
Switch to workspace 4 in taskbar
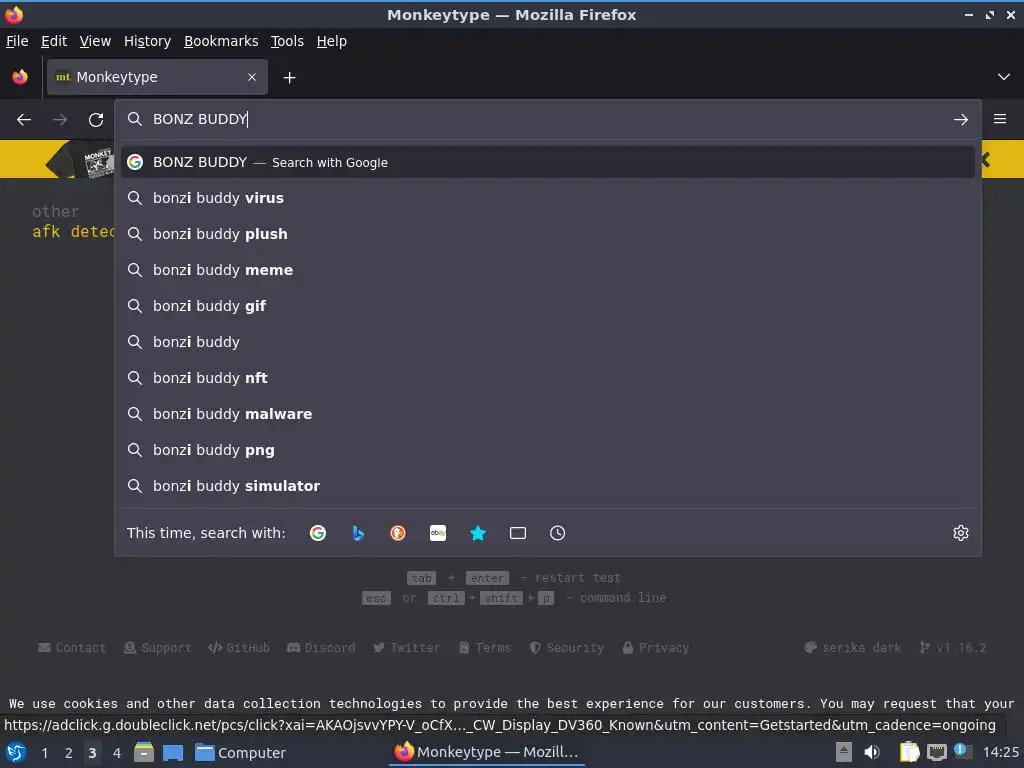tap(117, 753)
